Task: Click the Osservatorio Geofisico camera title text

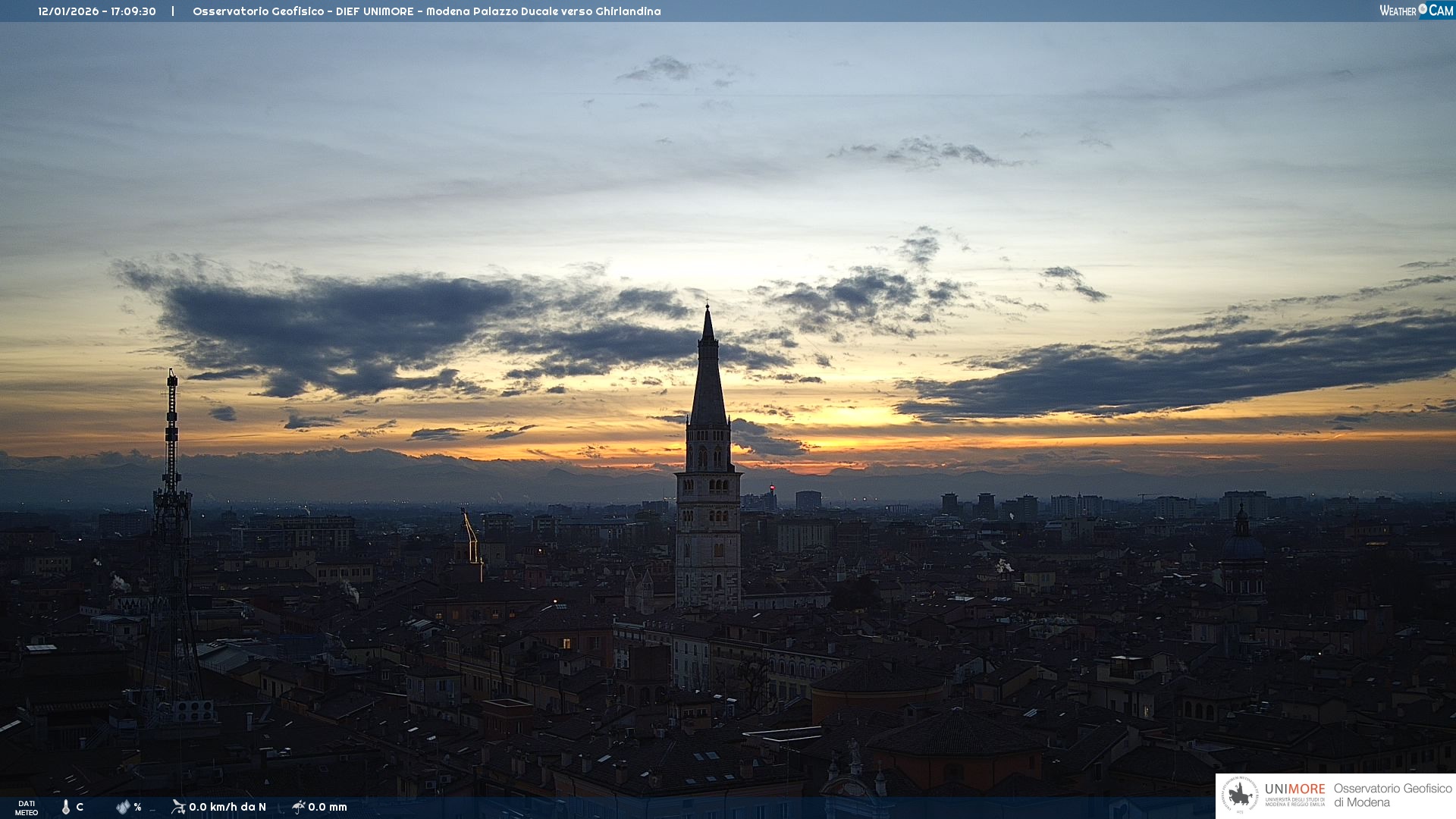Action: (x=426, y=11)
